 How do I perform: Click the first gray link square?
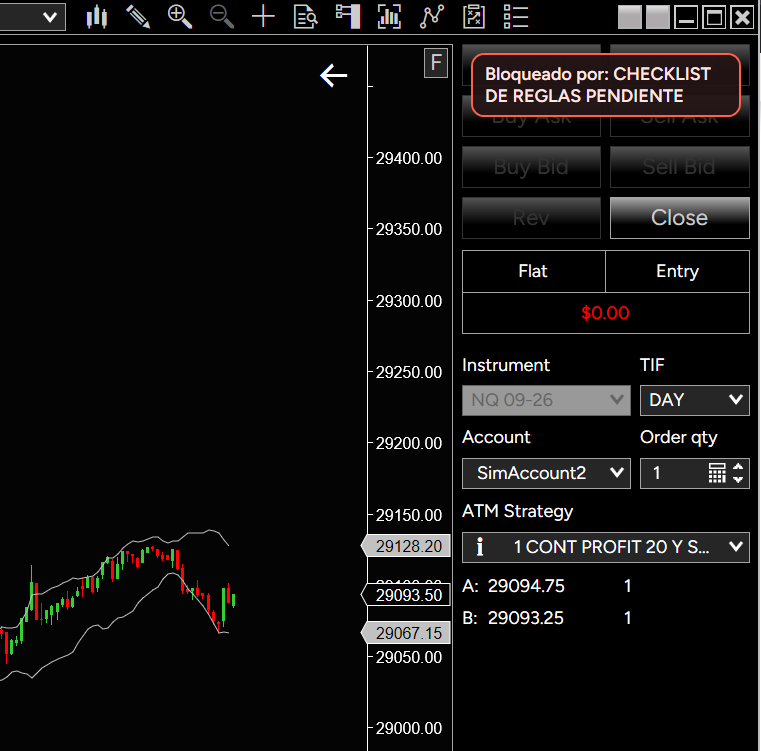630,17
